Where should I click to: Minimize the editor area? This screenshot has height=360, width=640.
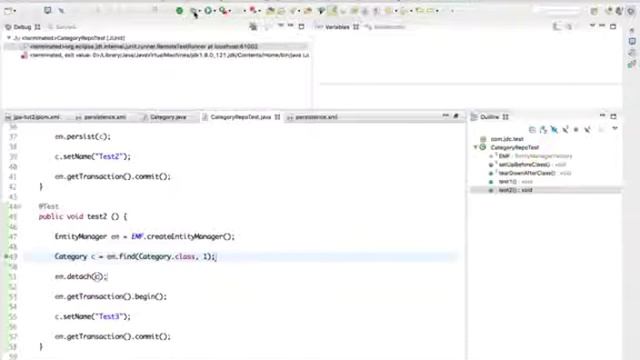click(x=445, y=116)
